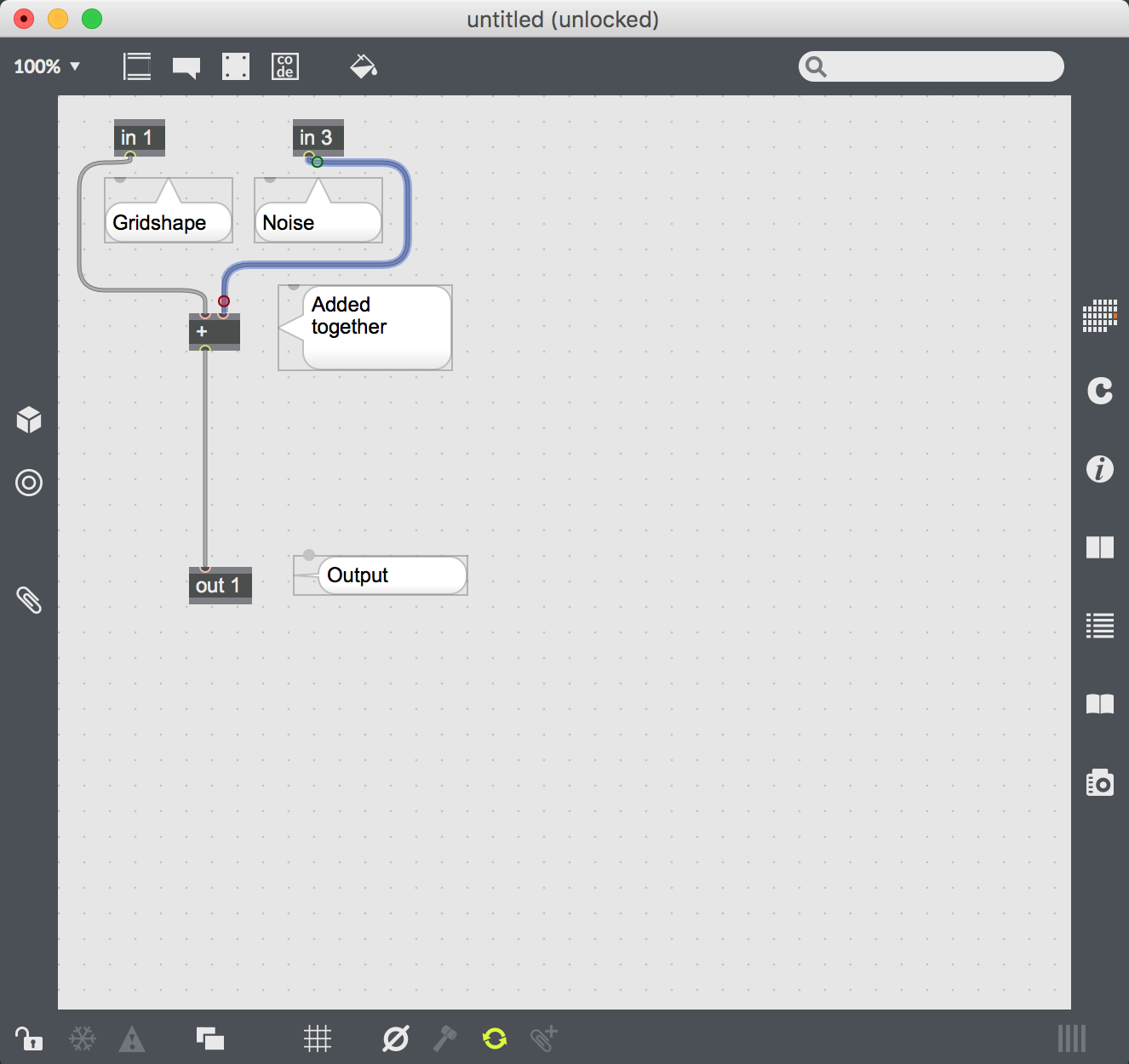This screenshot has width=1129, height=1064.
Task: Open the zoom level 100% dropdown
Action: [x=47, y=66]
